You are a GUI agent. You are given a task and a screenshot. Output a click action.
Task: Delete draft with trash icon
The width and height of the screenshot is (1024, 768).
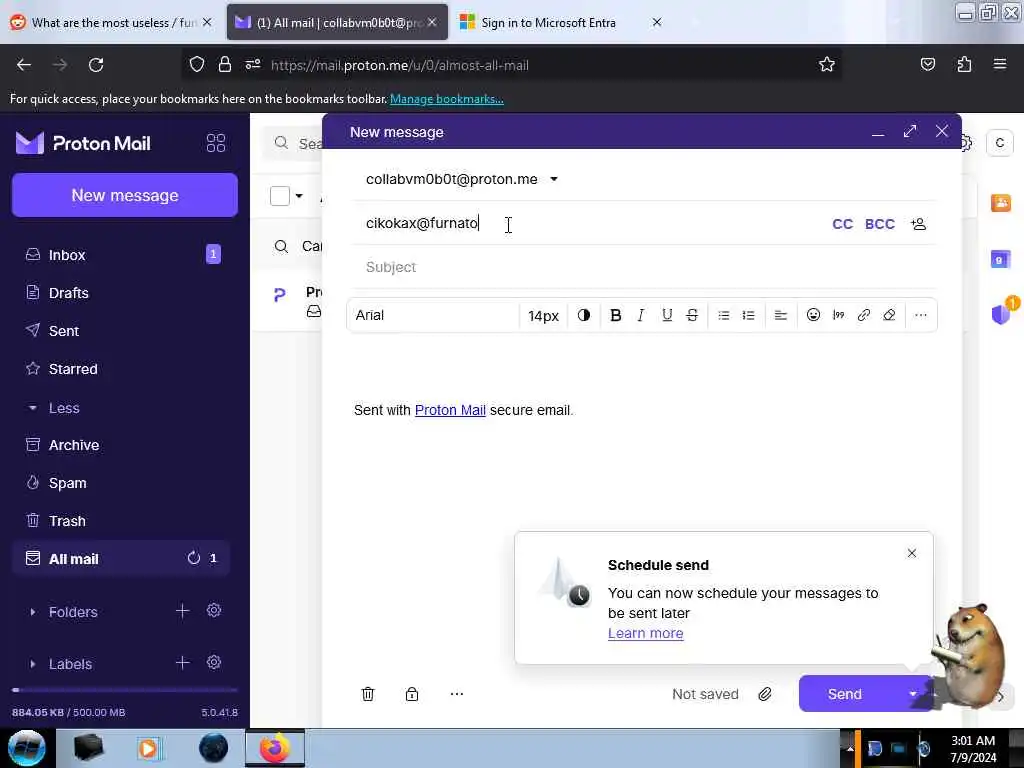click(x=368, y=694)
